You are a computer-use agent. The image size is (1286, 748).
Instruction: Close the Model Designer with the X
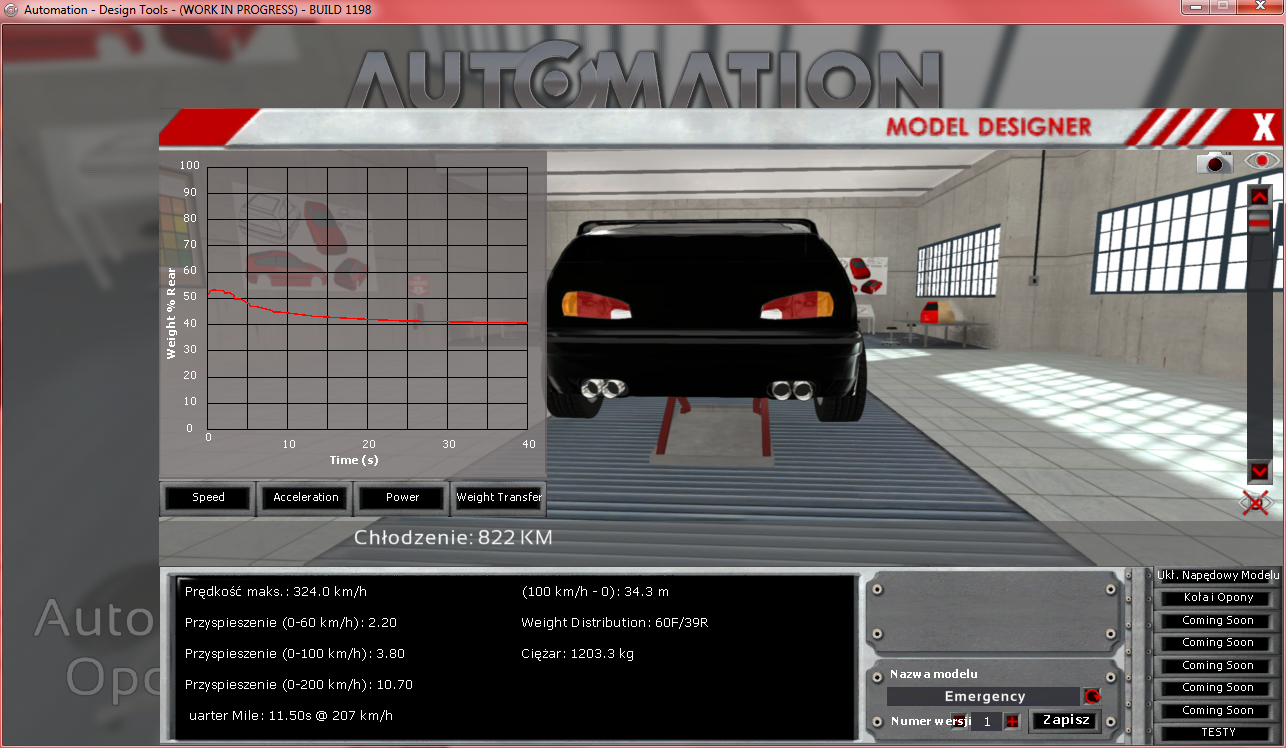coord(1263,128)
